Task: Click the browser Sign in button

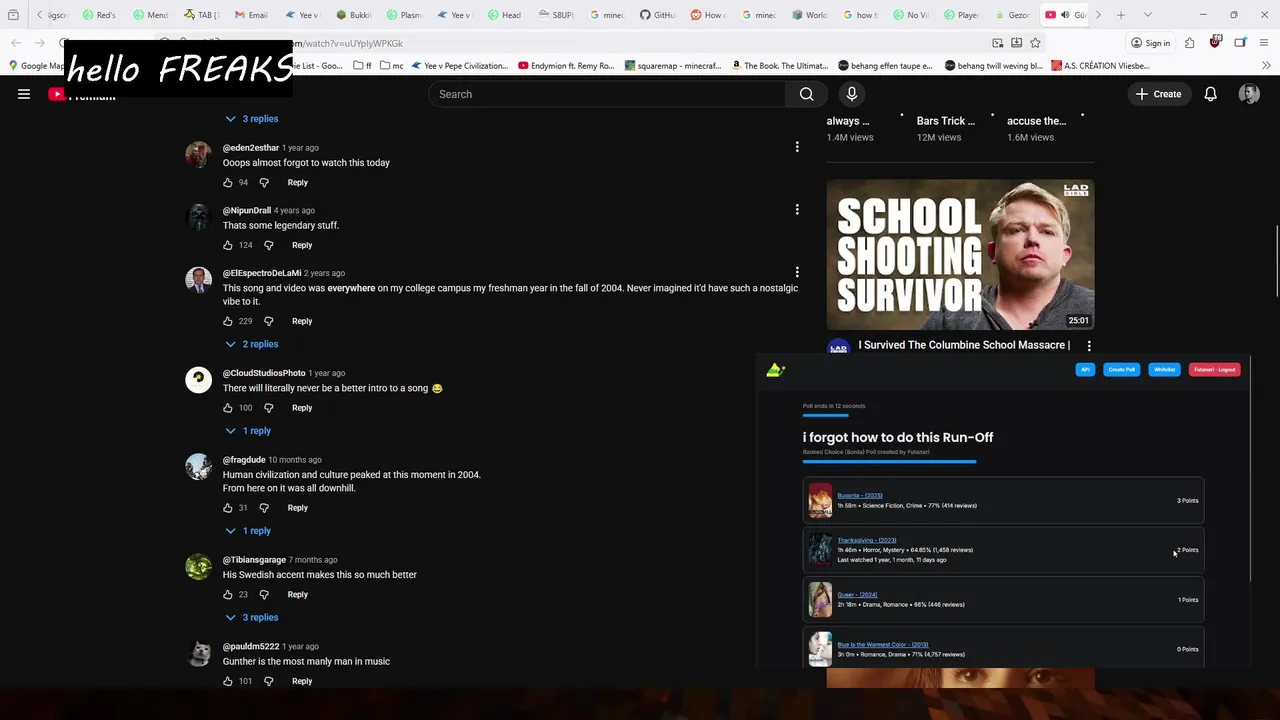Action: [x=1151, y=43]
